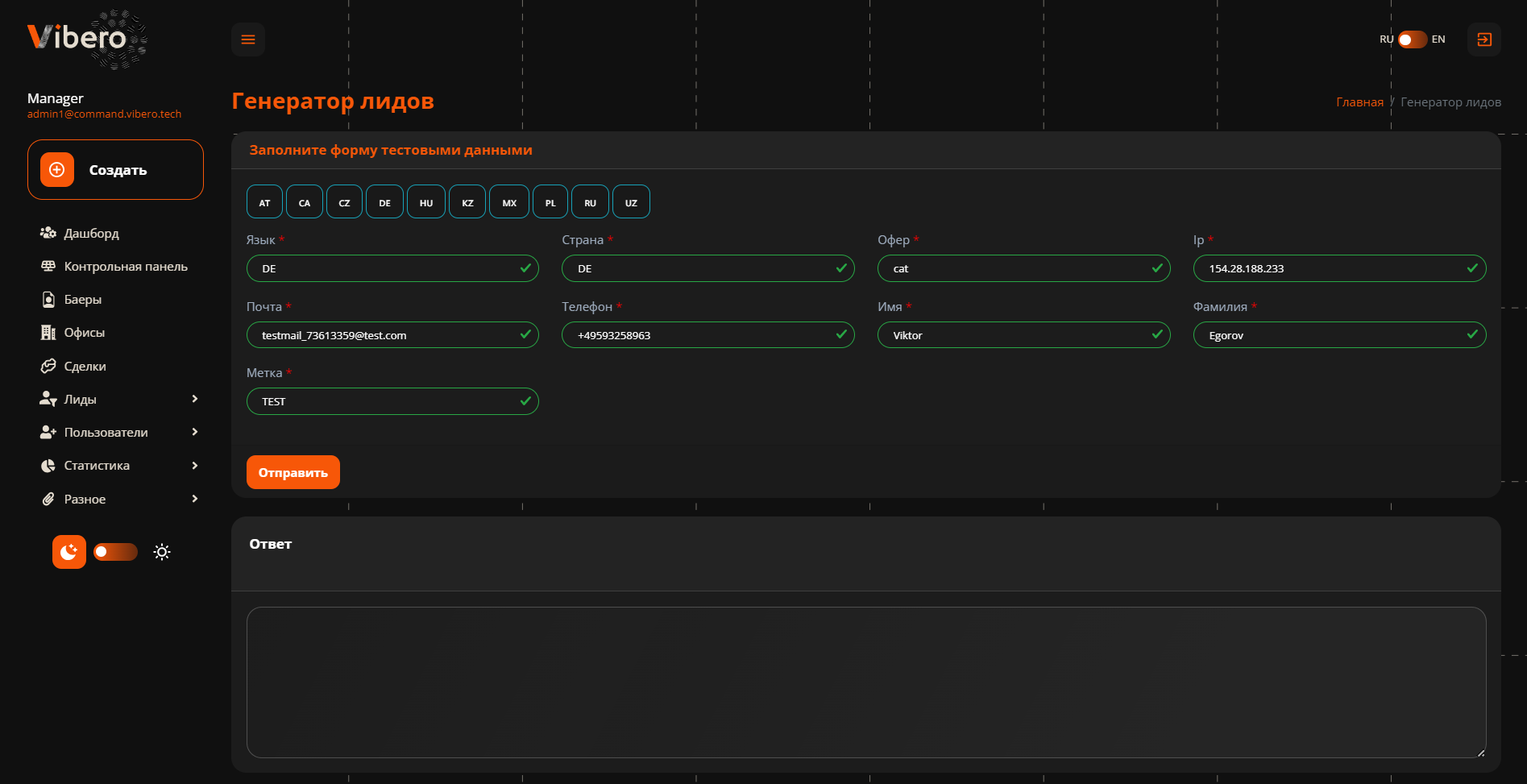Click the Manager profile name
This screenshot has width=1527, height=784.
[x=55, y=98]
